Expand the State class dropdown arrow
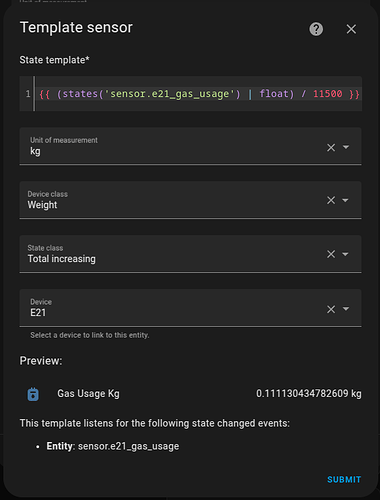The height and width of the screenshot is (500, 380). point(346,254)
